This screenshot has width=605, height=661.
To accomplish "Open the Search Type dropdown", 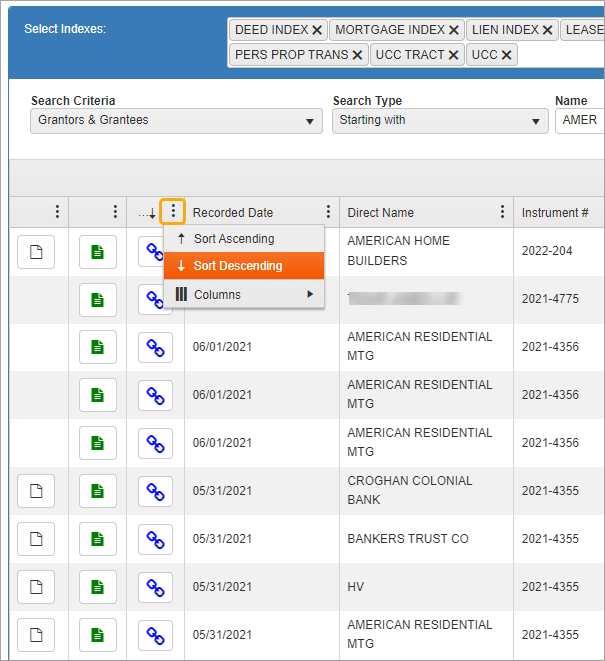I will coord(439,121).
